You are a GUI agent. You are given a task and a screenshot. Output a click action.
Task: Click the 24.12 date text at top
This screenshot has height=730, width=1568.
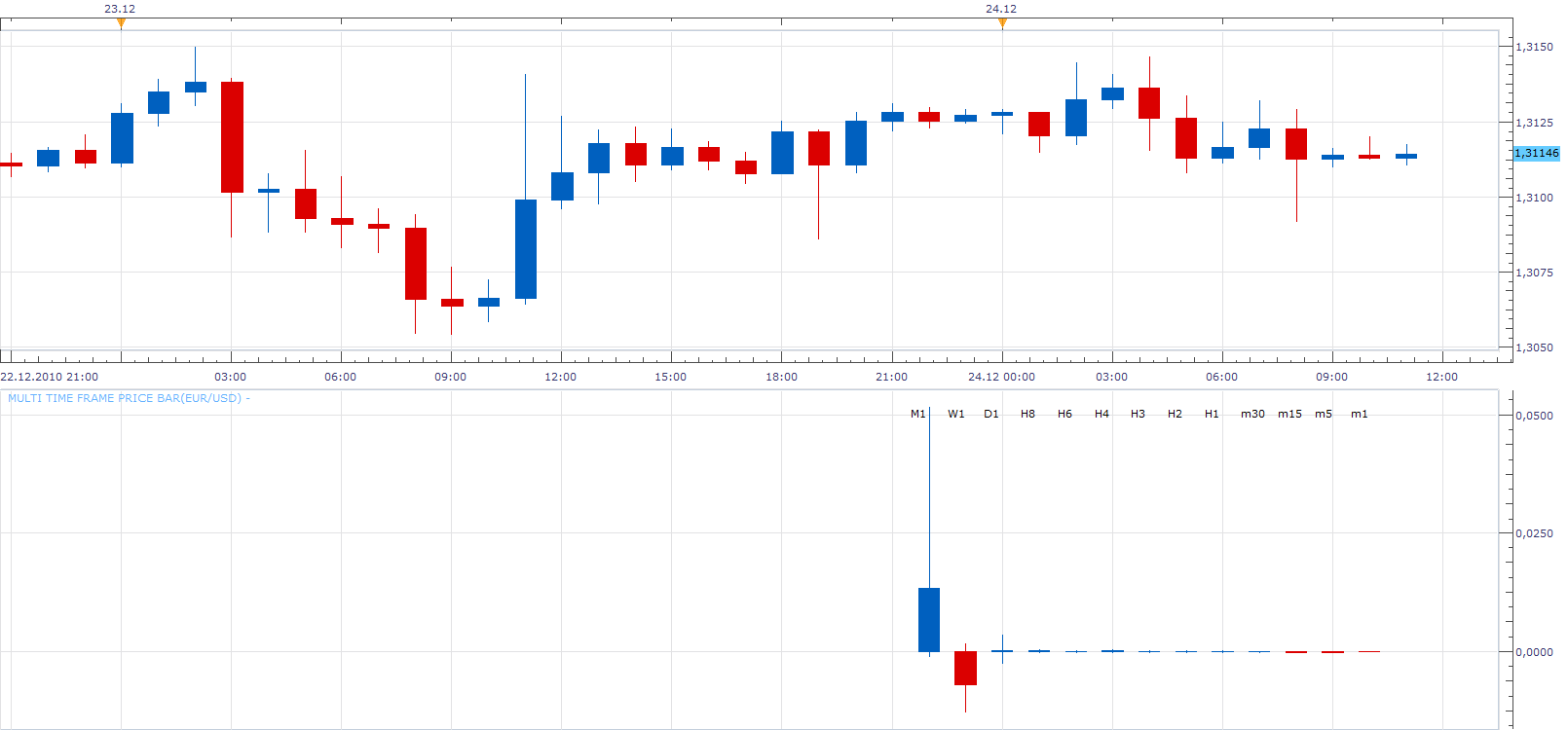1001,9
